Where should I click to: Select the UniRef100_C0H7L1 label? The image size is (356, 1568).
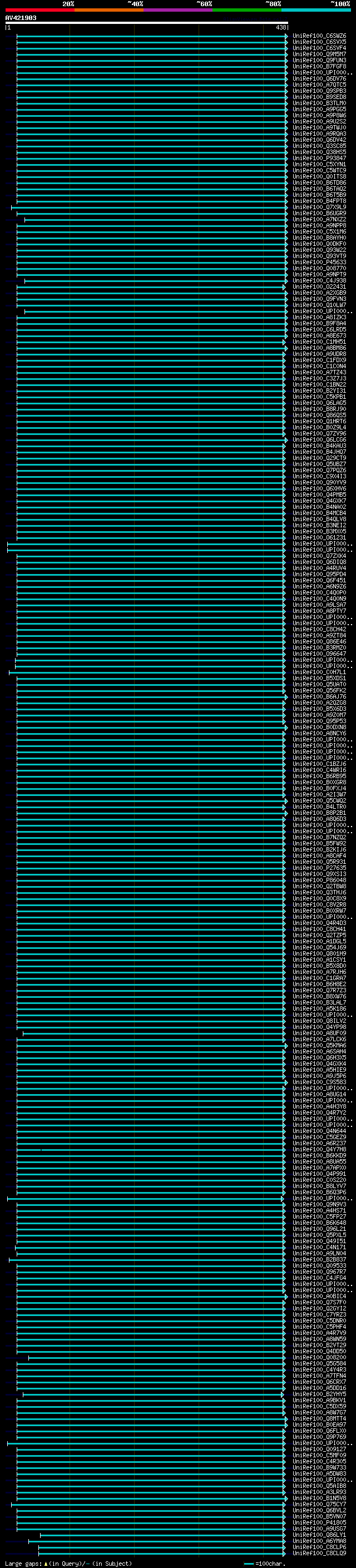pos(319,672)
